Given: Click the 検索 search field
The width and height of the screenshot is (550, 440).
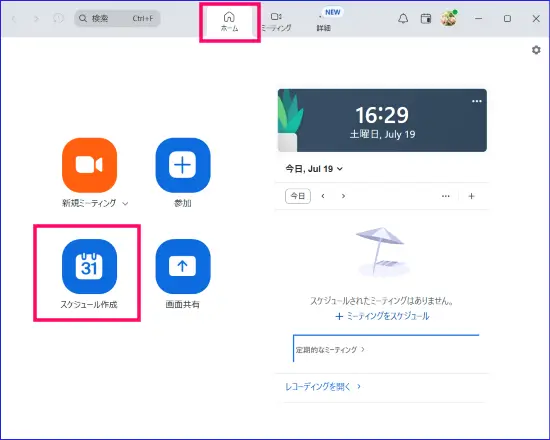Looking at the screenshot, I should pyautogui.click(x=117, y=18).
